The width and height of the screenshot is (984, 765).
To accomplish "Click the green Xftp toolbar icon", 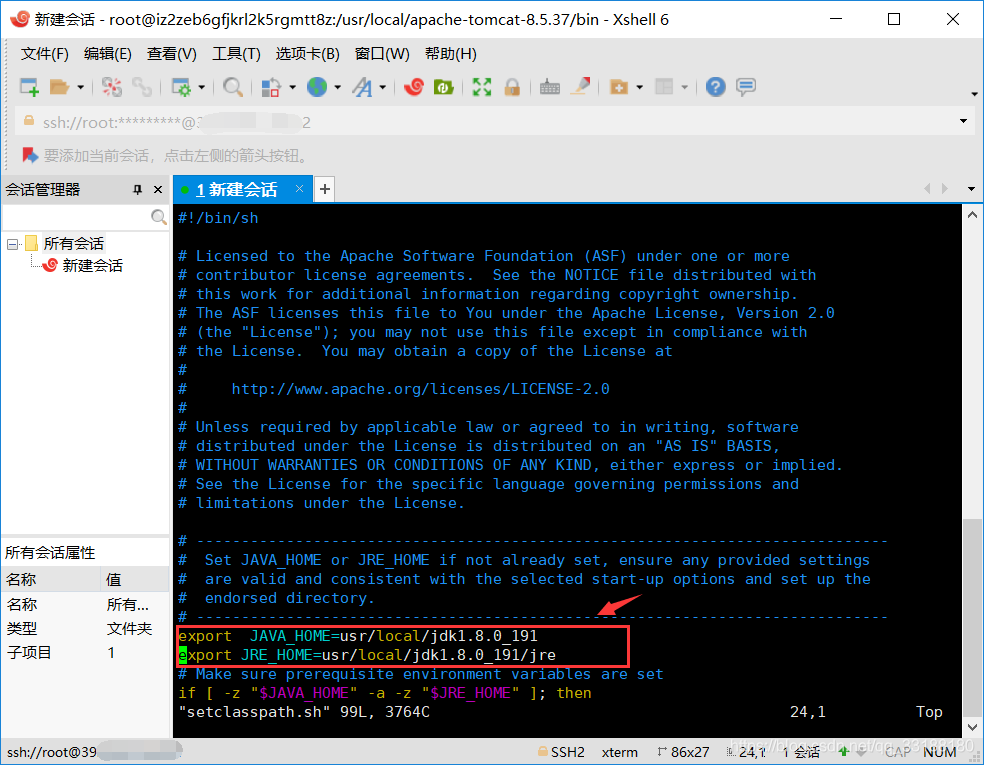I will point(444,87).
